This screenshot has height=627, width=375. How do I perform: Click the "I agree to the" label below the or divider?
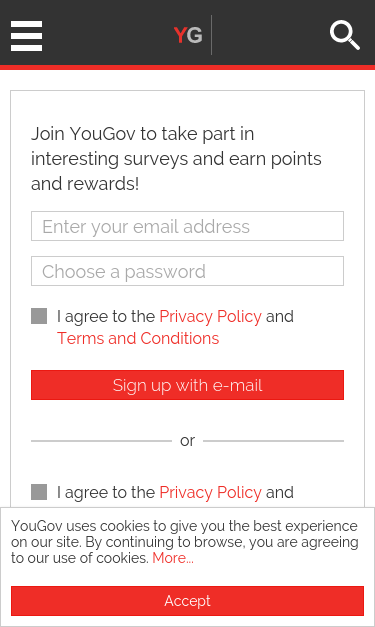click(106, 492)
